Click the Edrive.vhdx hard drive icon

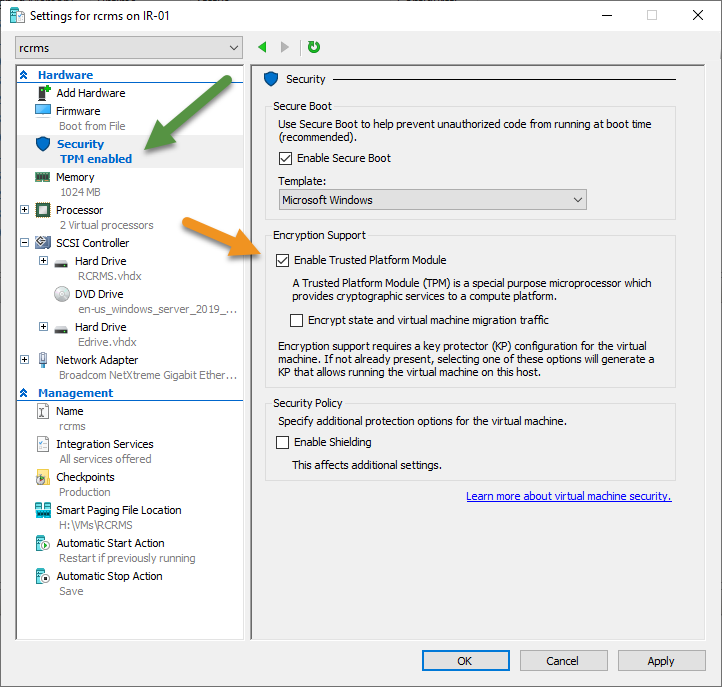[x=61, y=330]
